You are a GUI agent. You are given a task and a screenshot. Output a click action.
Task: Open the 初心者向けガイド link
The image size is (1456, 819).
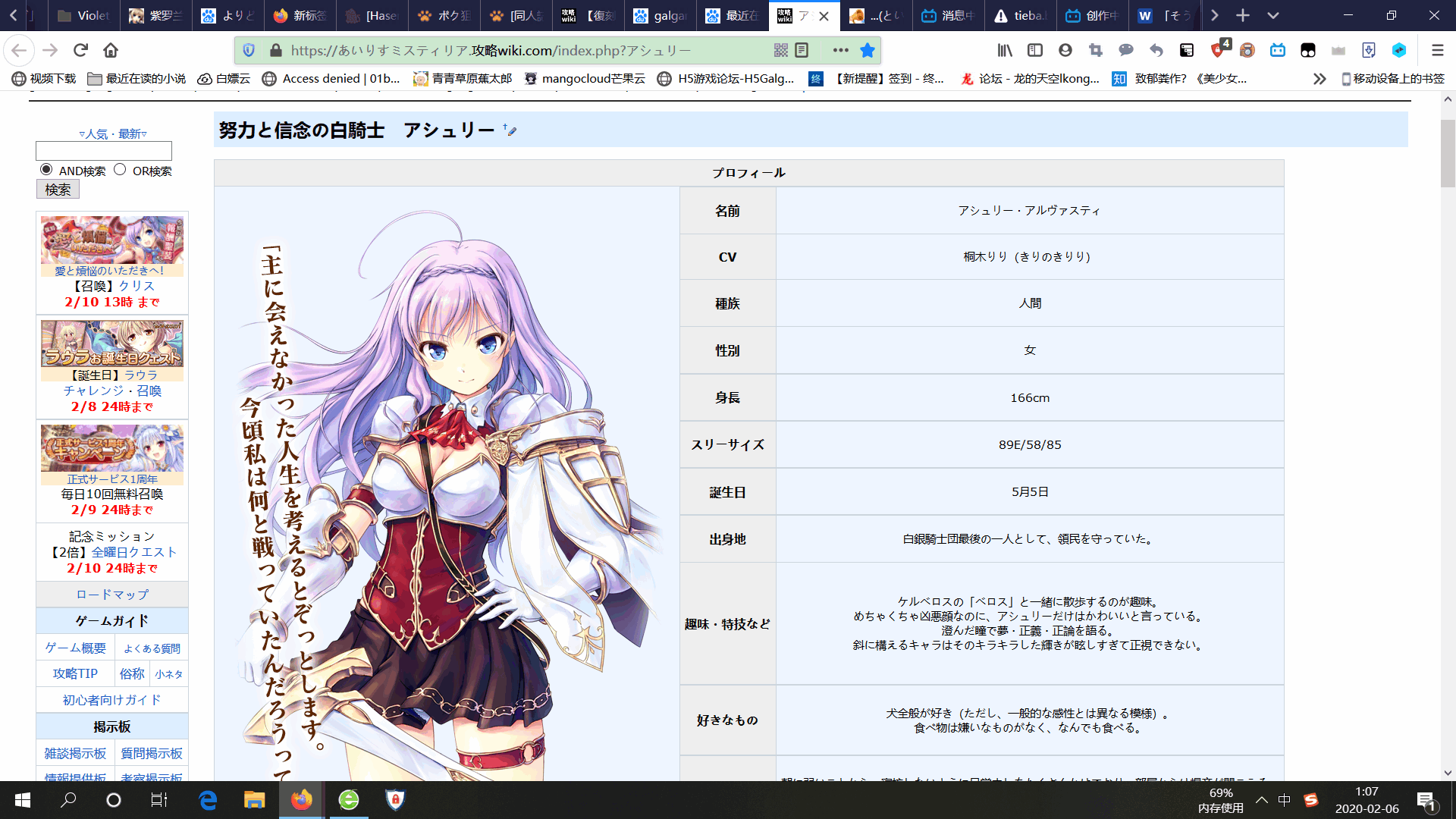[112, 700]
